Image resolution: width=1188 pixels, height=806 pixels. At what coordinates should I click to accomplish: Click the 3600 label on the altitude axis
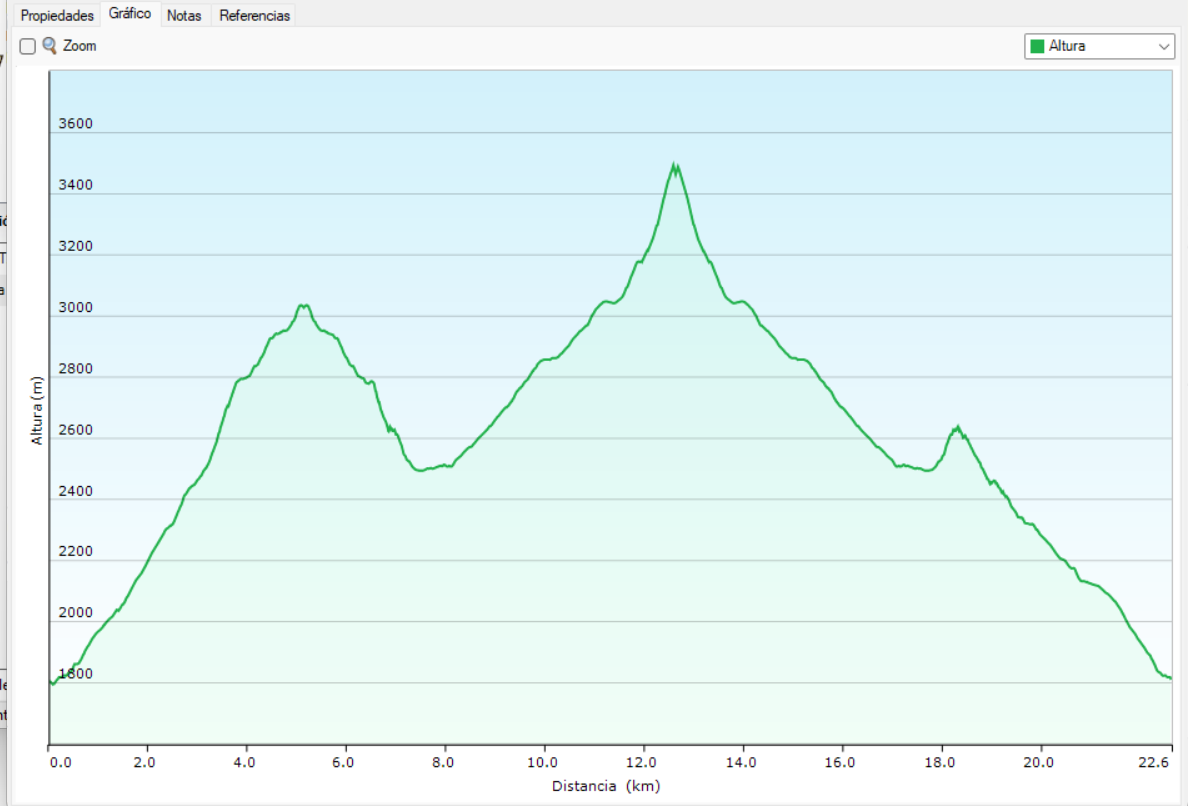click(x=76, y=125)
